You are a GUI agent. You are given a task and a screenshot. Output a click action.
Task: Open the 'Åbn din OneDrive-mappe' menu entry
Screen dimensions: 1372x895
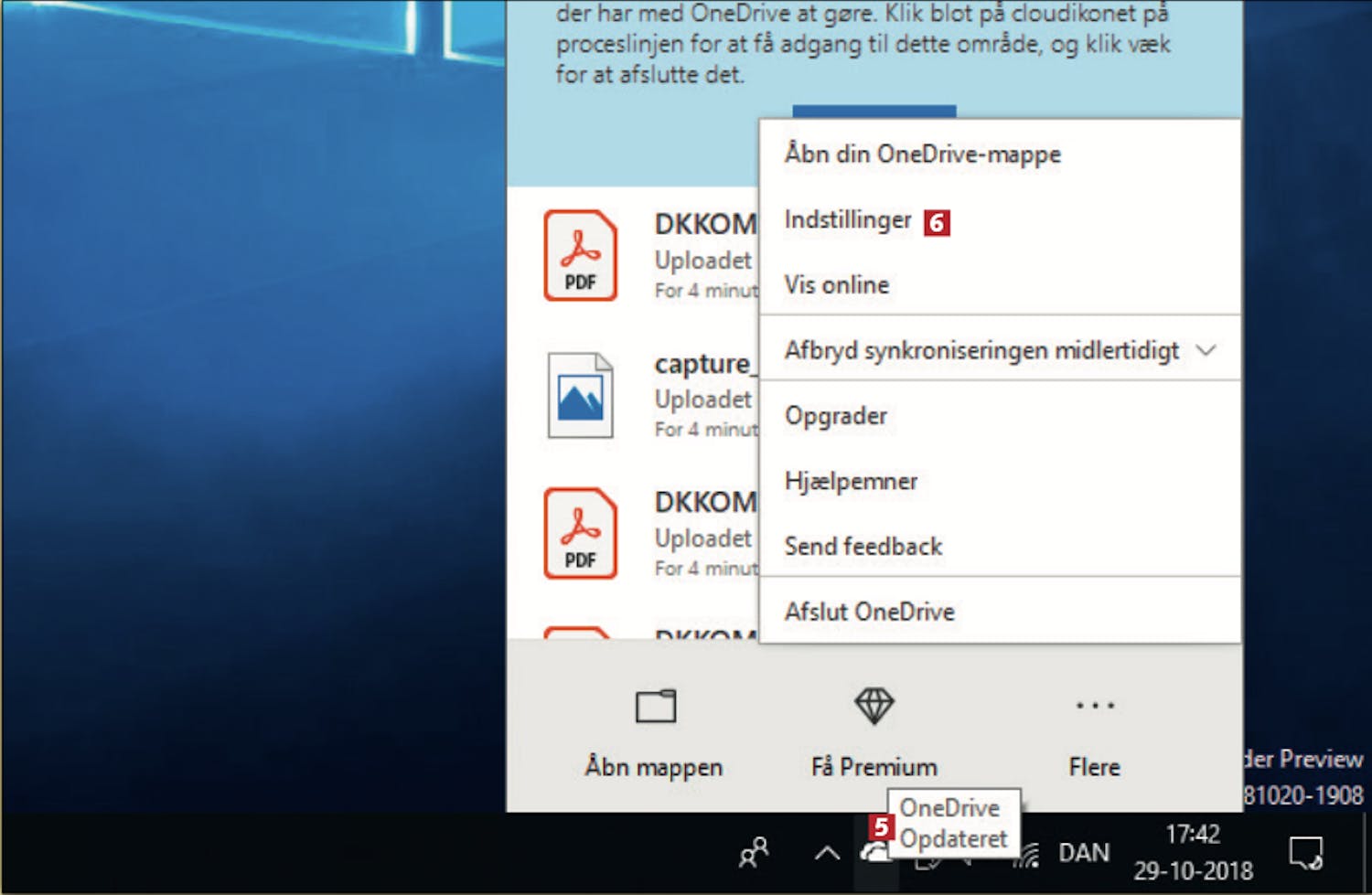pyautogui.click(x=1000, y=154)
